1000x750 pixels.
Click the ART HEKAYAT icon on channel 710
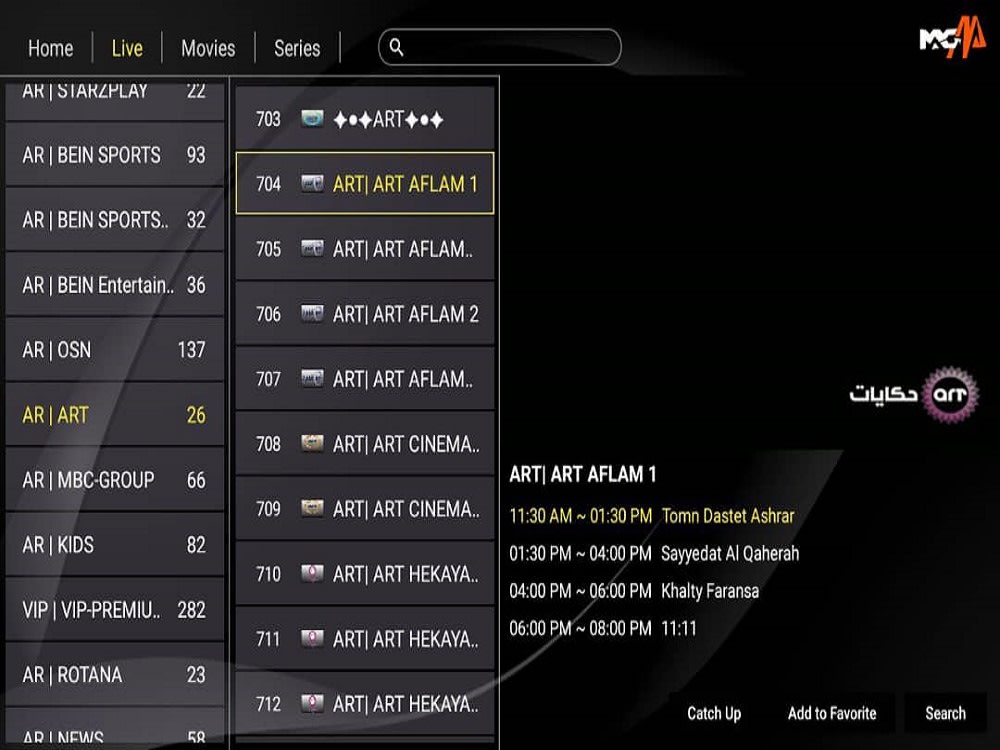312,574
